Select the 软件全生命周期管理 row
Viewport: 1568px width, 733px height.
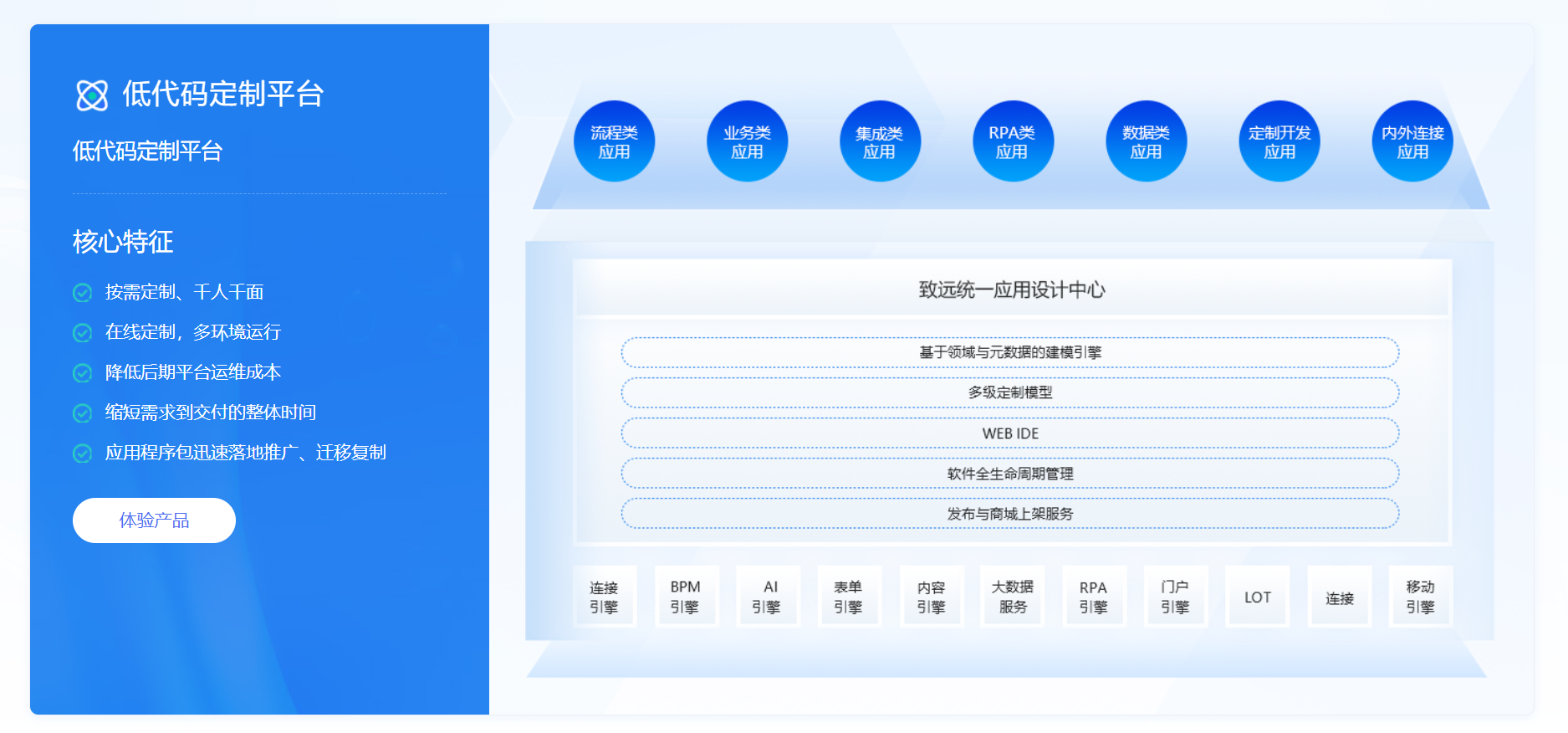click(1010, 474)
